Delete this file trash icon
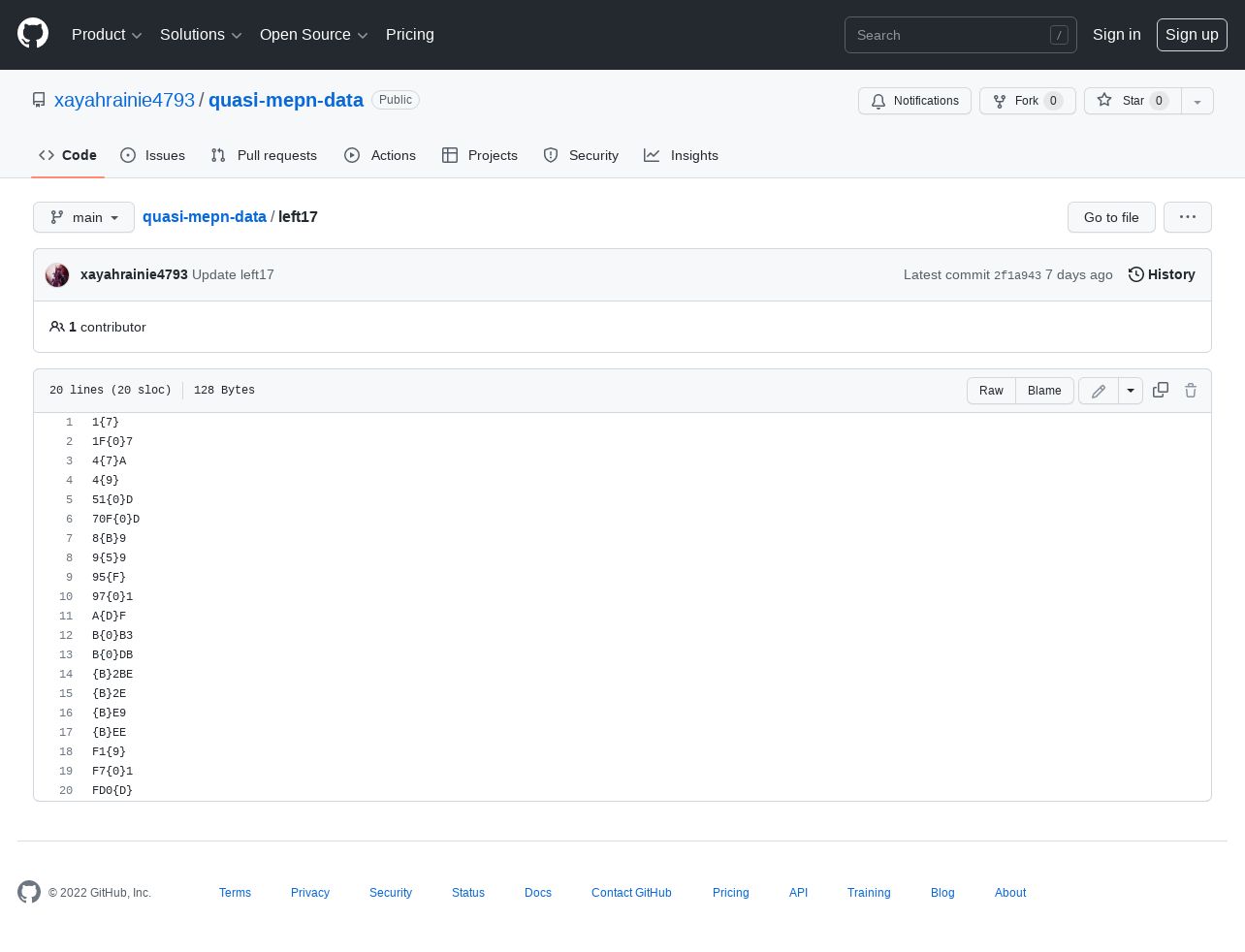1245x952 pixels. pos(1191,390)
